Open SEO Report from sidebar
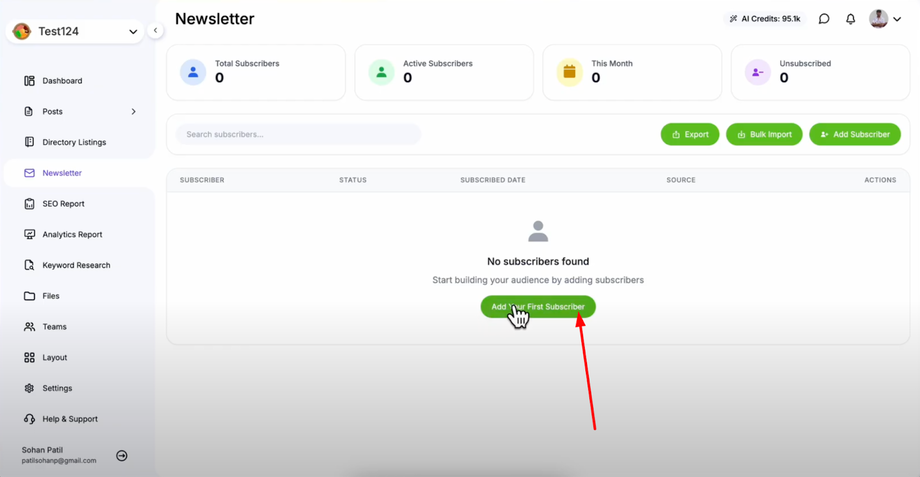This screenshot has height=477, width=920. pyautogui.click(x=63, y=204)
